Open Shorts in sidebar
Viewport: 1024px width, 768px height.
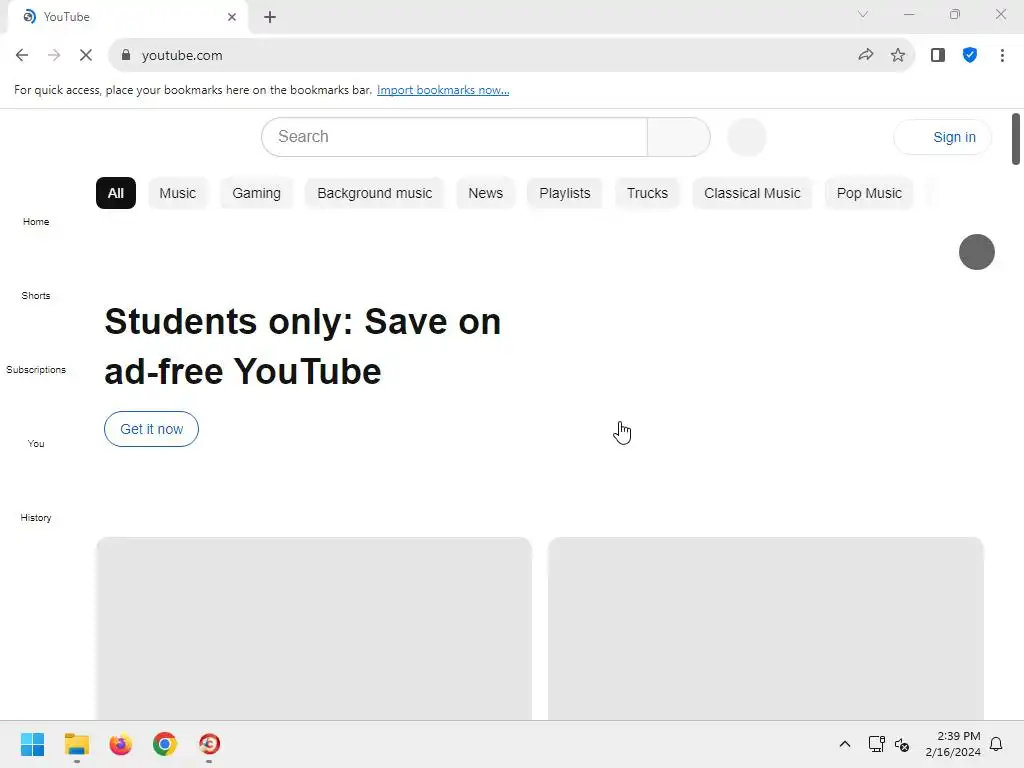pos(36,295)
